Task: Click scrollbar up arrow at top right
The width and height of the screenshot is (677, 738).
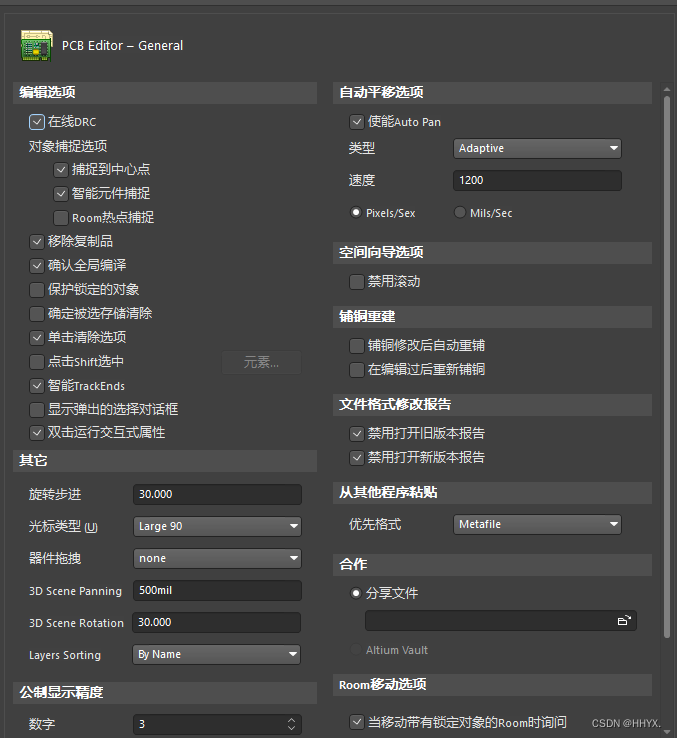Action: pos(667,89)
